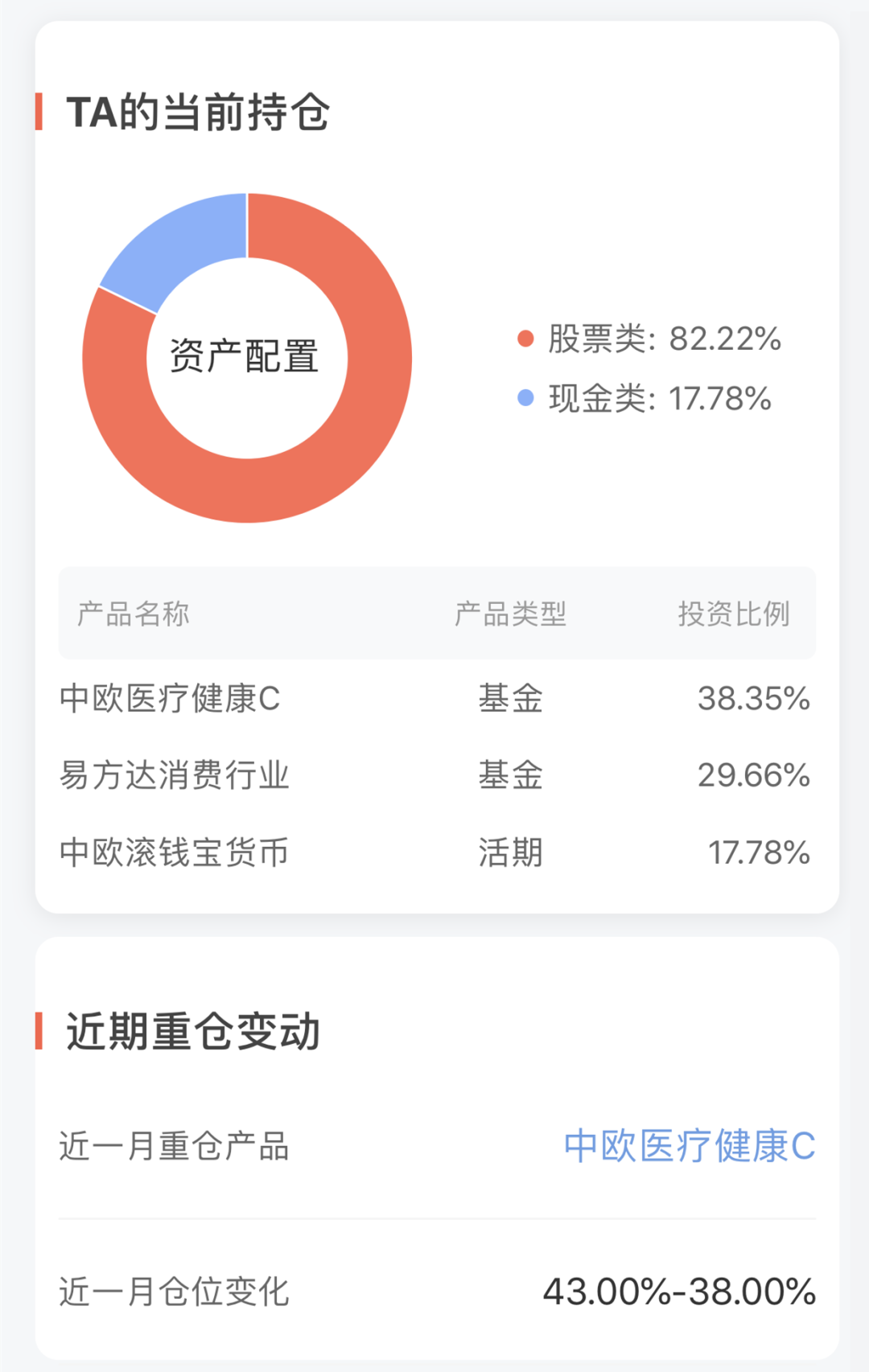Screen dimensions: 869x1372
Task: Click the 股票类: 82.22% legend text
Action: 665,339
